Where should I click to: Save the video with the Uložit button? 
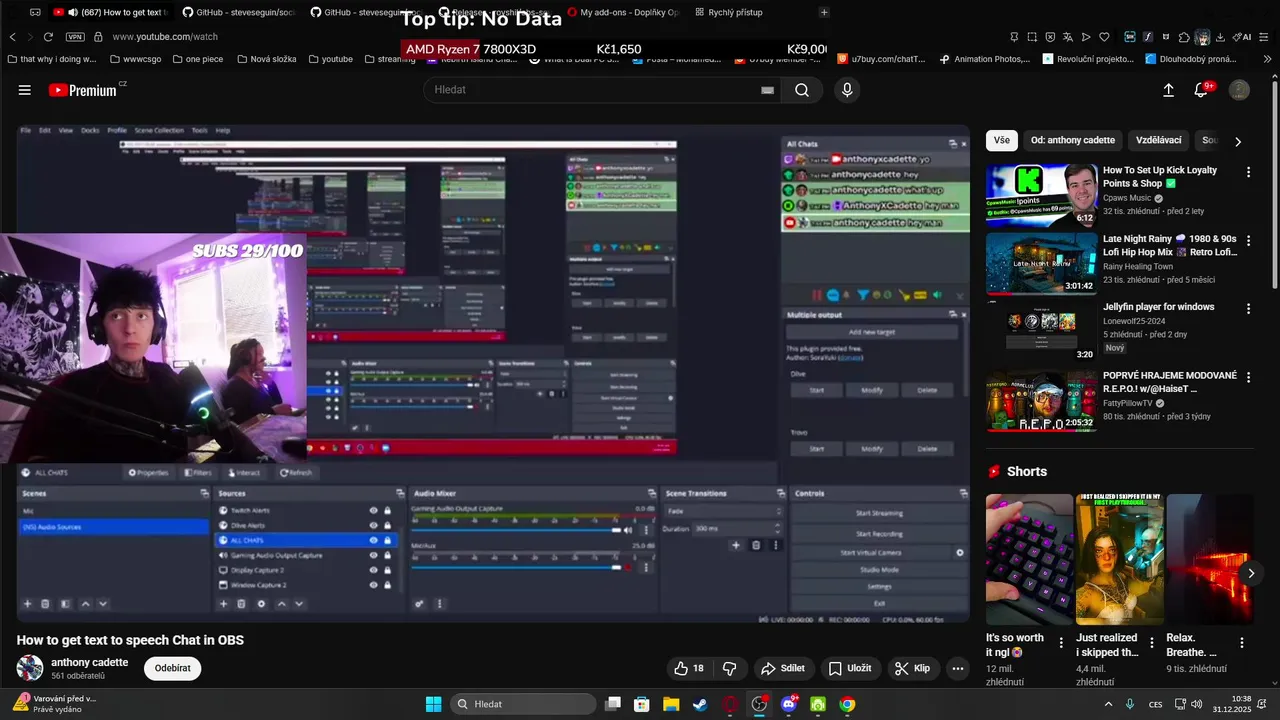(x=849, y=668)
